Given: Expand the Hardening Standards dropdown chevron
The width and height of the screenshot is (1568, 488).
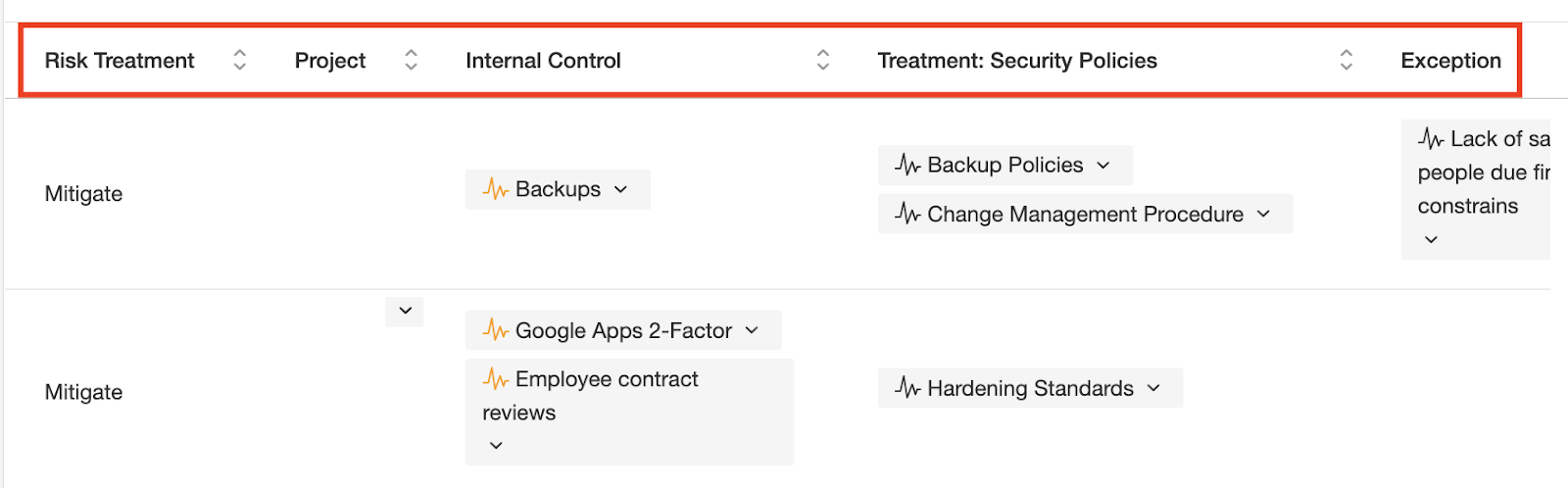Looking at the screenshot, I should (1153, 388).
